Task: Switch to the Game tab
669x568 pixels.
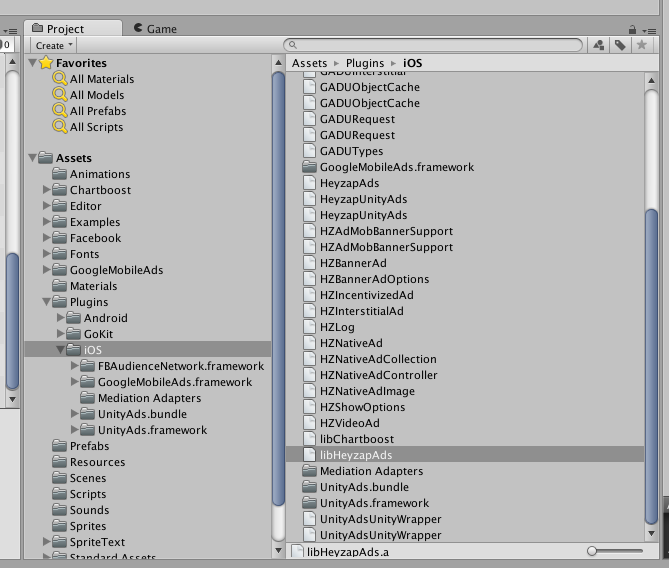Action: tap(155, 29)
